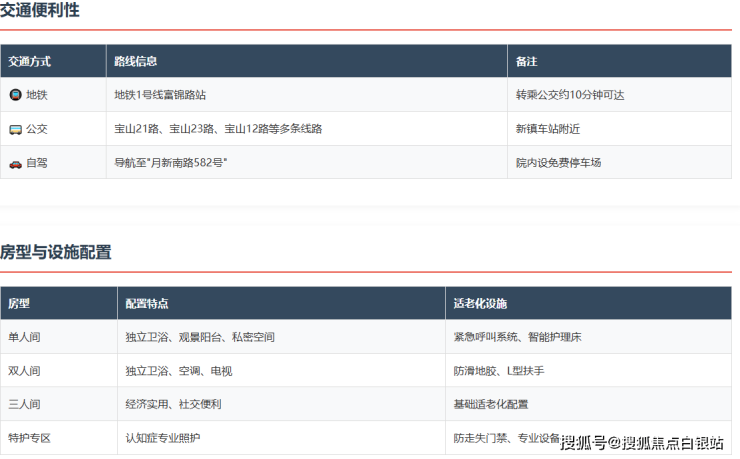Select the 单人间 room type row
The image size is (740, 459).
[25, 337]
